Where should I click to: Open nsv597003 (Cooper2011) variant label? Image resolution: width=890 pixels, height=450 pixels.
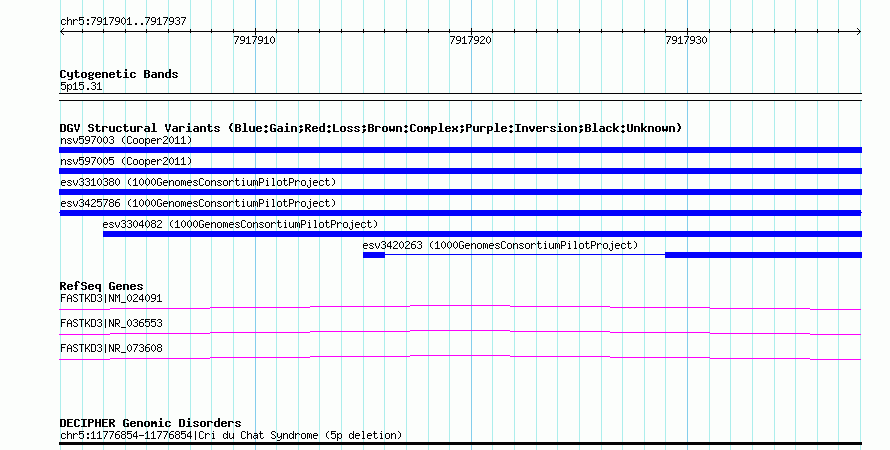pyautogui.click(x=126, y=140)
